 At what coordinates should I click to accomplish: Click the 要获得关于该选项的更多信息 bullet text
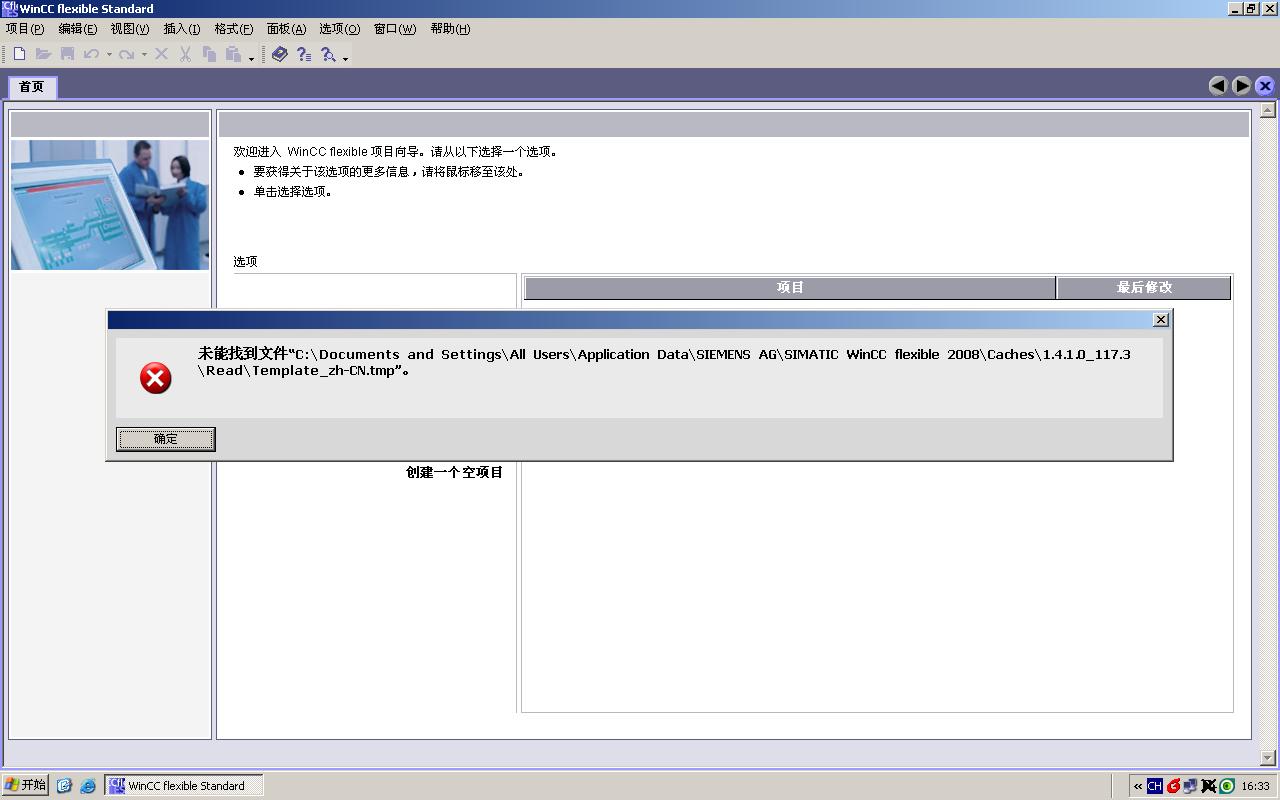point(389,172)
